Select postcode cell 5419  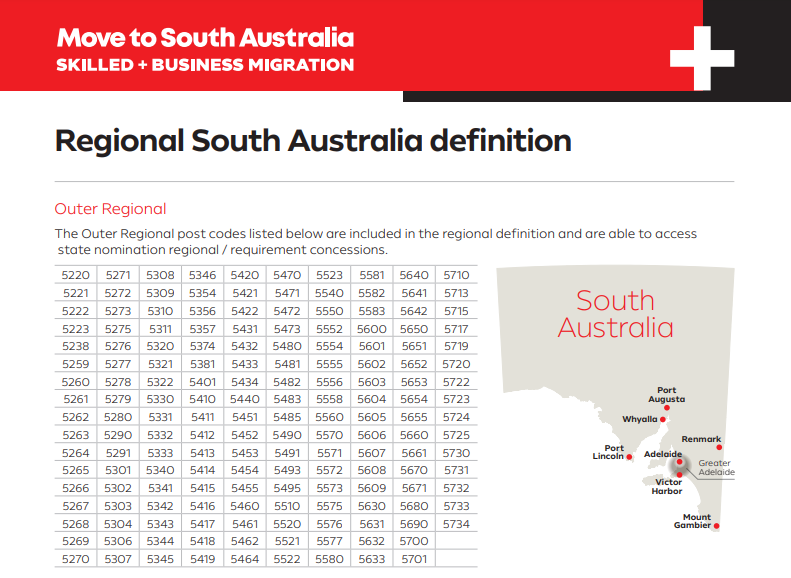click(x=203, y=559)
